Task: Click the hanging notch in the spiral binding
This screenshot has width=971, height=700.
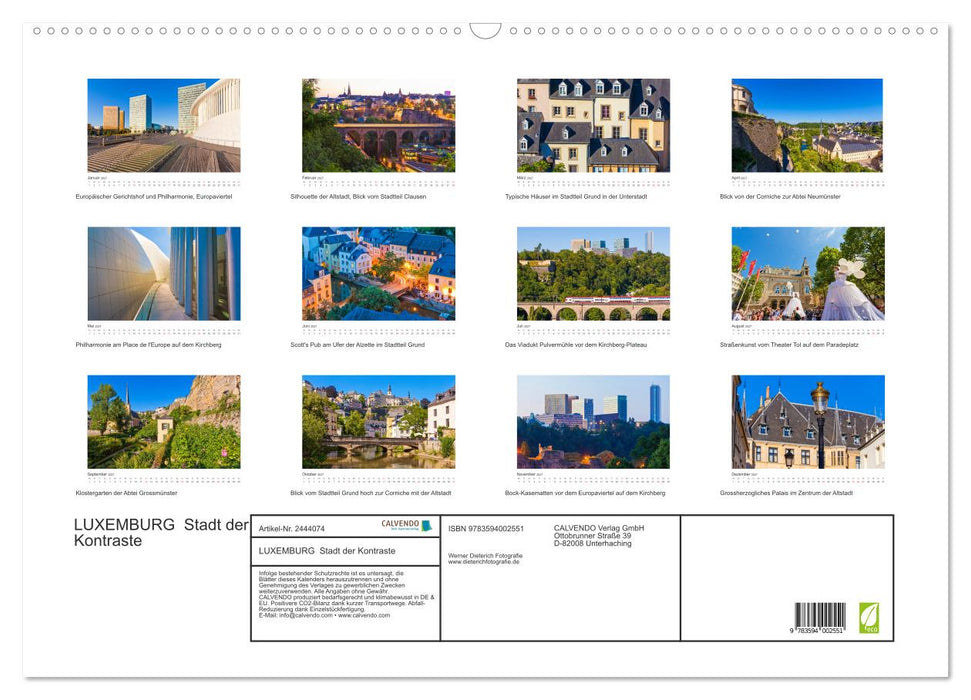Action: point(486,30)
